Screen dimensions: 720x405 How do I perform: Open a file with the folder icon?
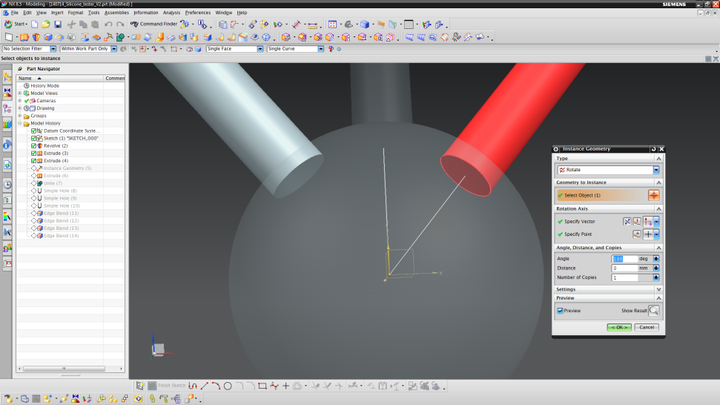click(46, 24)
